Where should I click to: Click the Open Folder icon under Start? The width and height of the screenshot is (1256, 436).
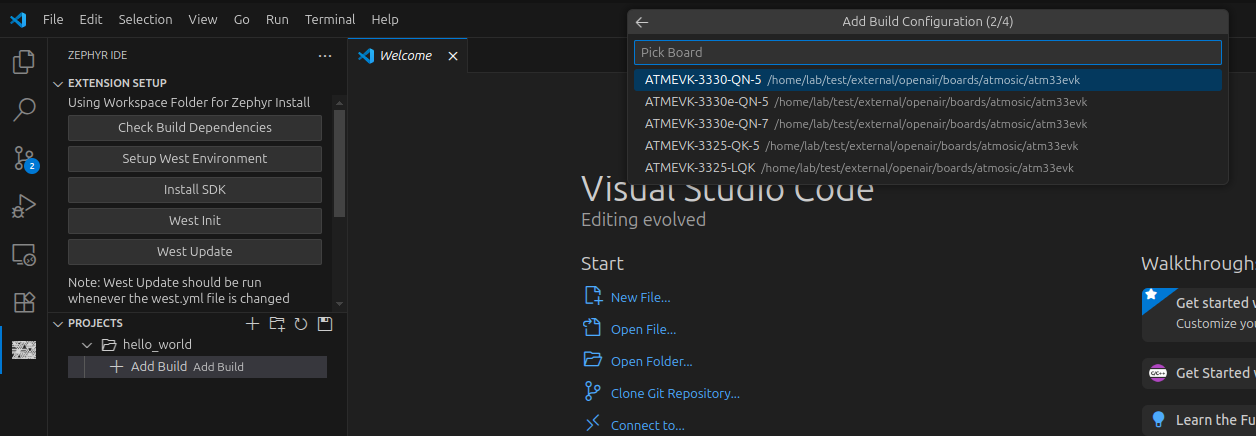tap(593, 360)
